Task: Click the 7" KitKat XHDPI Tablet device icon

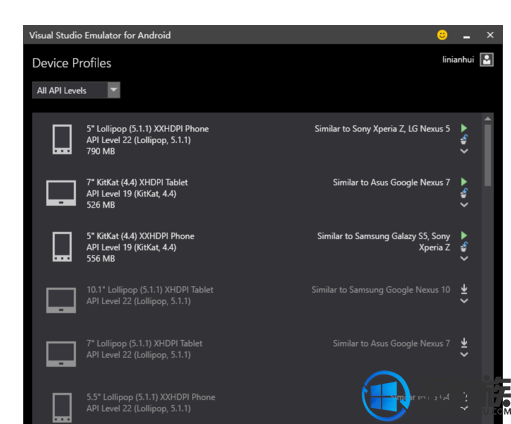Action: click(x=61, y=193)
